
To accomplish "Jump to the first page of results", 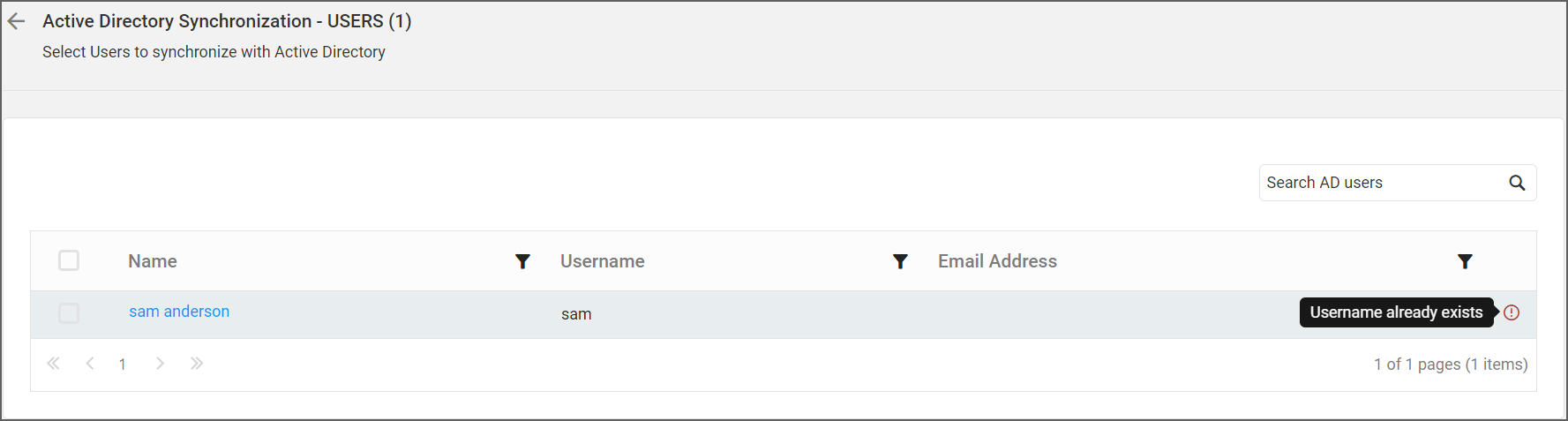I will point(54,364).
